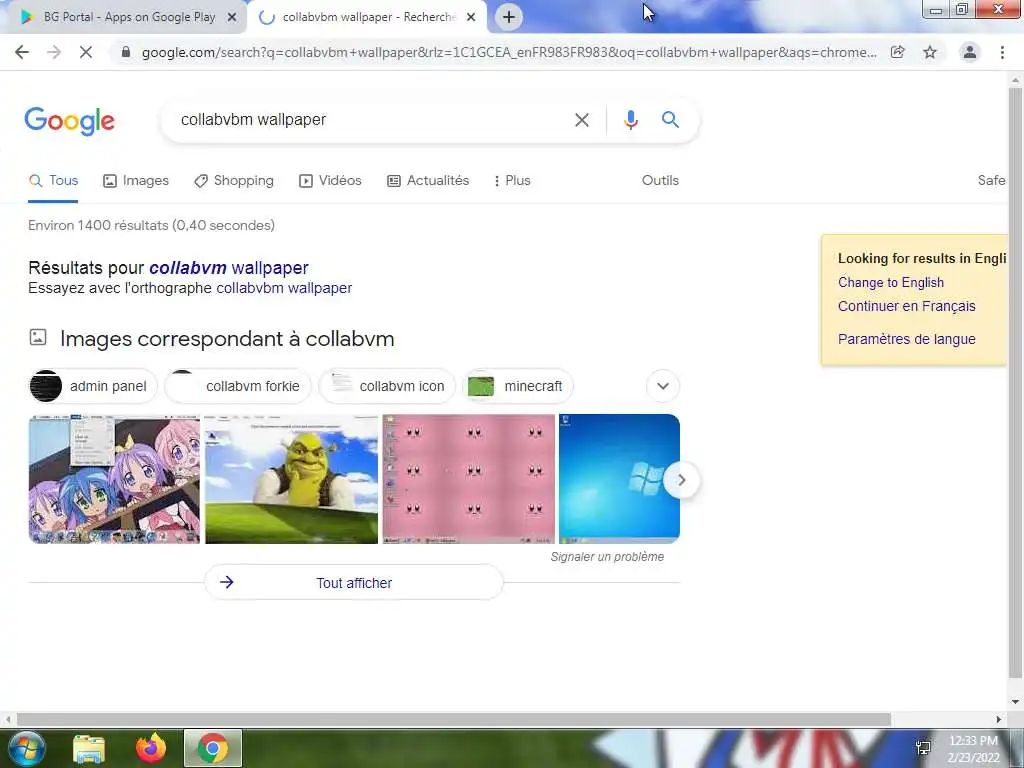The image size is (1024, 768).
Task: Close the collabvbm wallpaper tab
Action: tap(471, 18)
